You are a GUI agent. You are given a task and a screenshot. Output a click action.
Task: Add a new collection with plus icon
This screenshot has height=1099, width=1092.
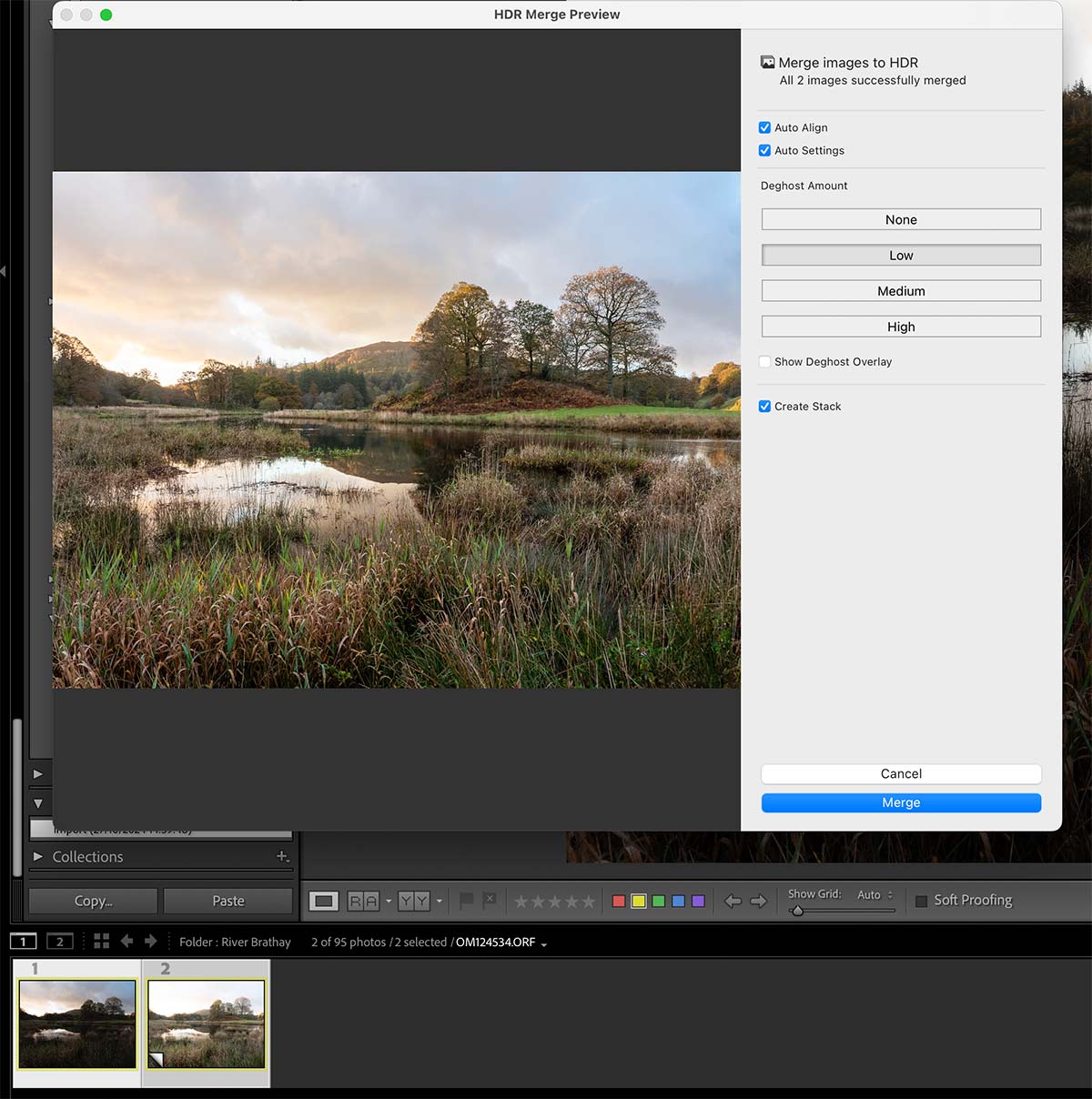tap(282, 856)
